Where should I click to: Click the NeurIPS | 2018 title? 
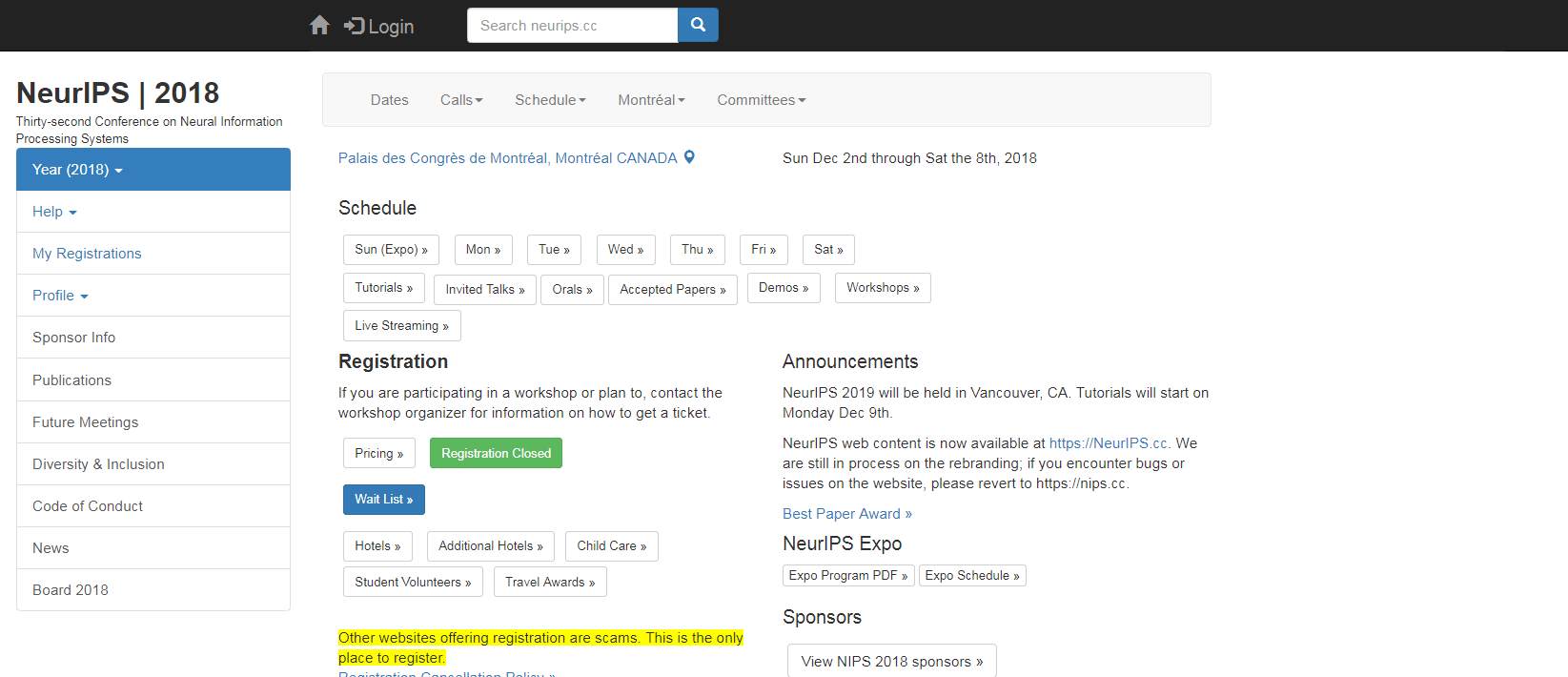118,92
